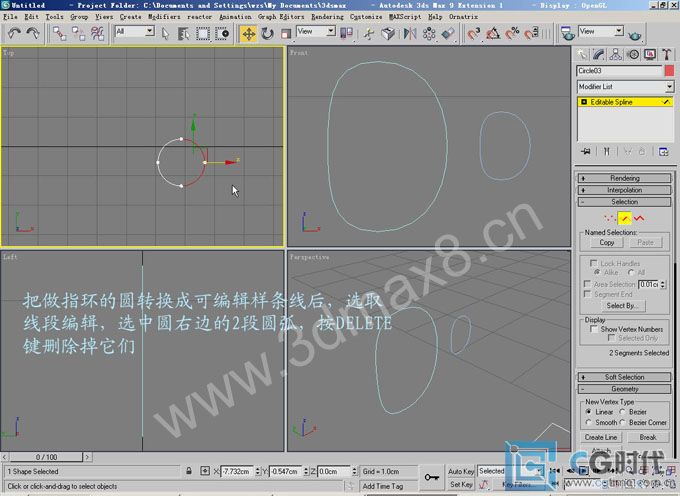Select Vertex sub-object level icon
This screenshot has height=496, width=680.
pyautogui.click(x=609, y=218)
